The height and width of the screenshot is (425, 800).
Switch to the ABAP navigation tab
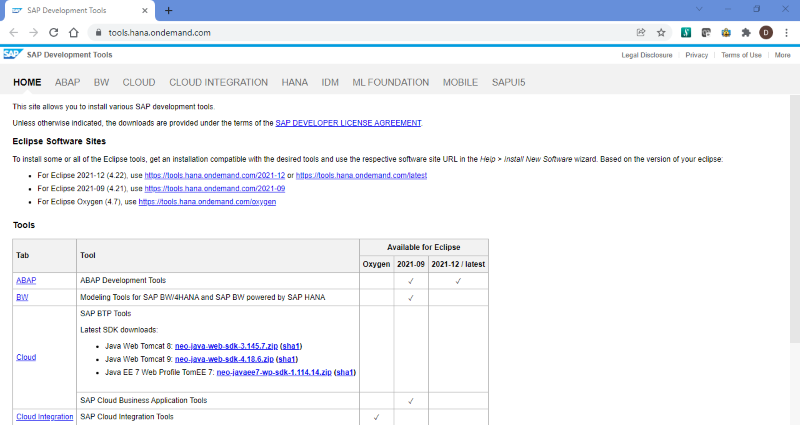coord(67,82)
